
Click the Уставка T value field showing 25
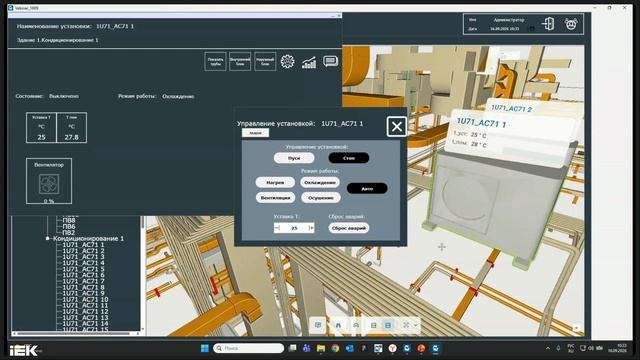294,228
